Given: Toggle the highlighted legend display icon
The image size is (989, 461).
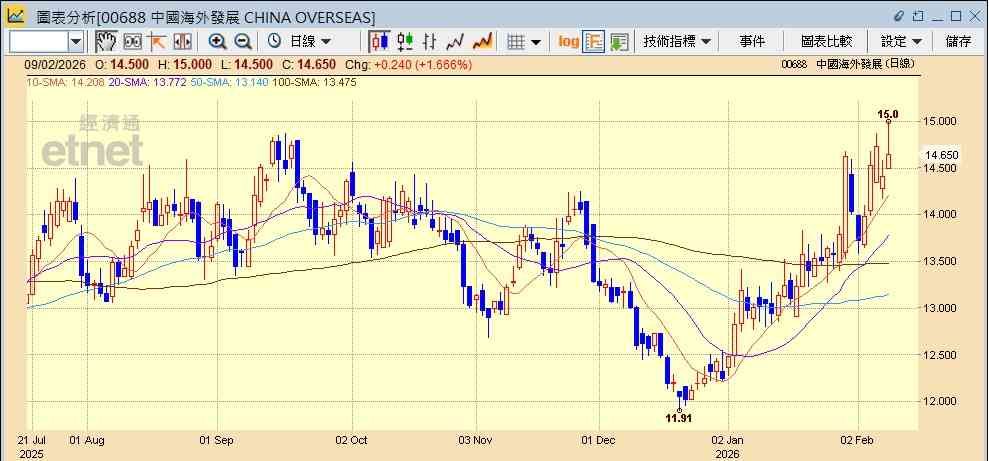Looking at the screenshot, I should [594, 42].
